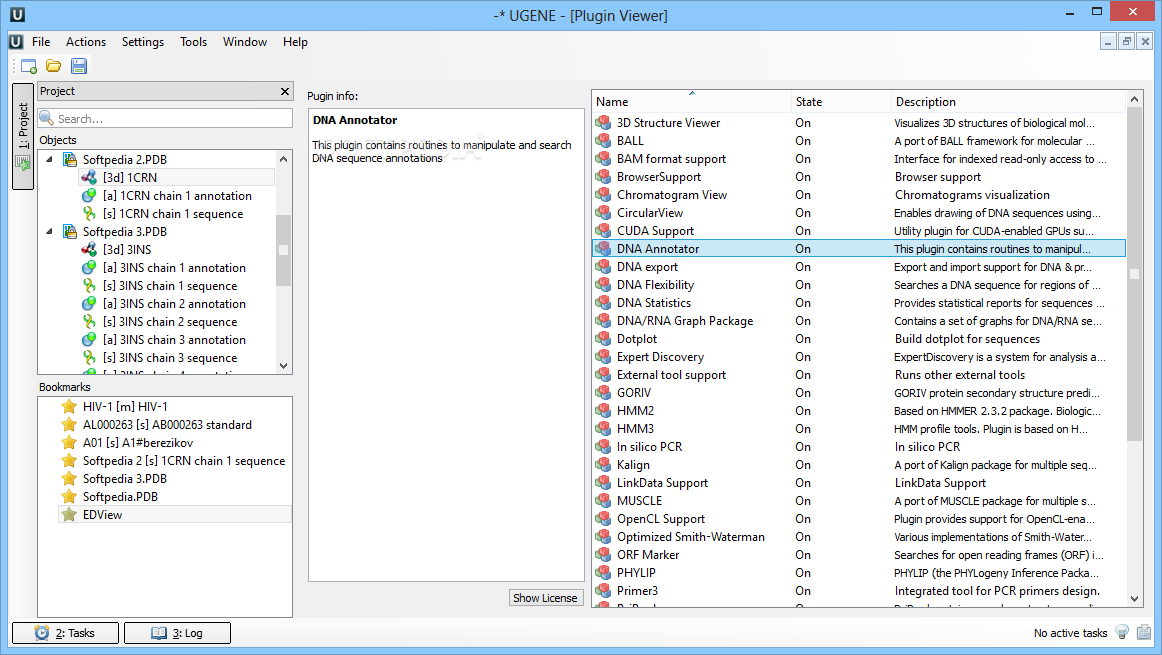
Task: Select the DNA Annotator plugin row
Action: [x=859, y=249]
